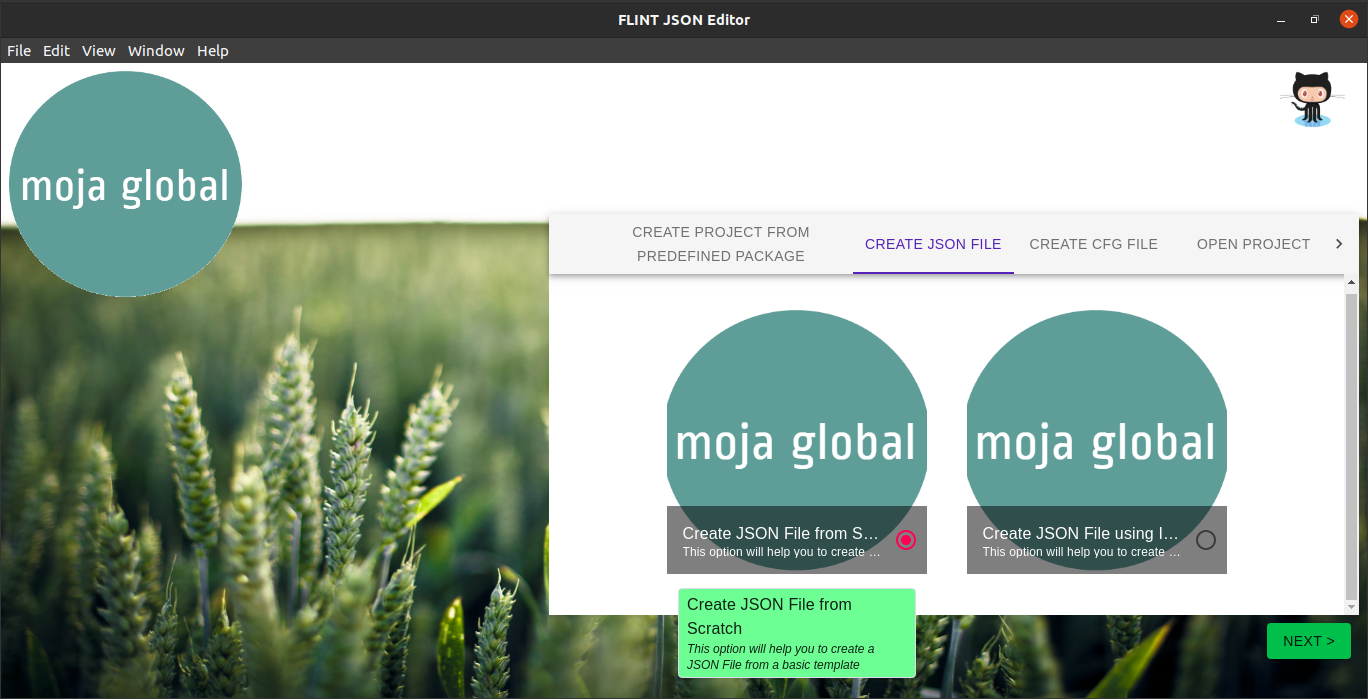The width and height of the screenshot is (1368, 699).
Task: Minimize the FLINT JSON Editor window
Action: tap(1281, 19)
